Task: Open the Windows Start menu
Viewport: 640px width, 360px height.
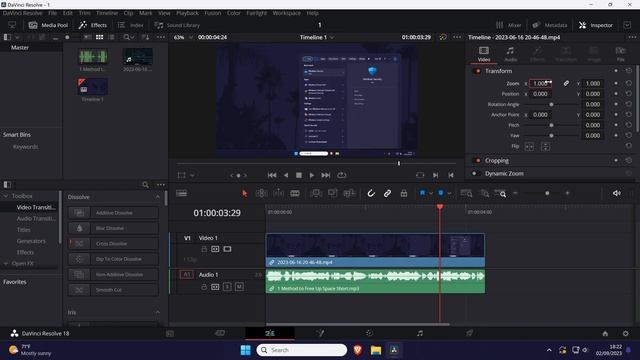Action: pos(245,350)
